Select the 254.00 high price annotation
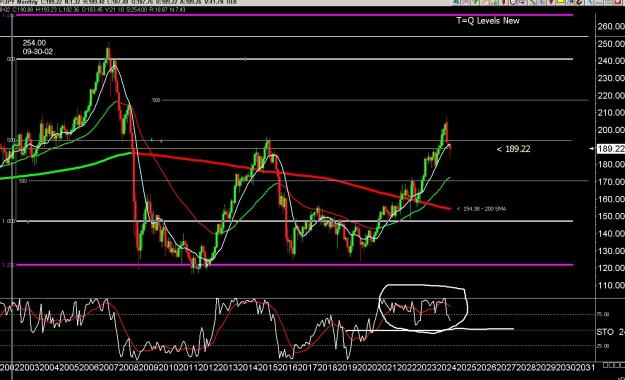 pos(34,43)
